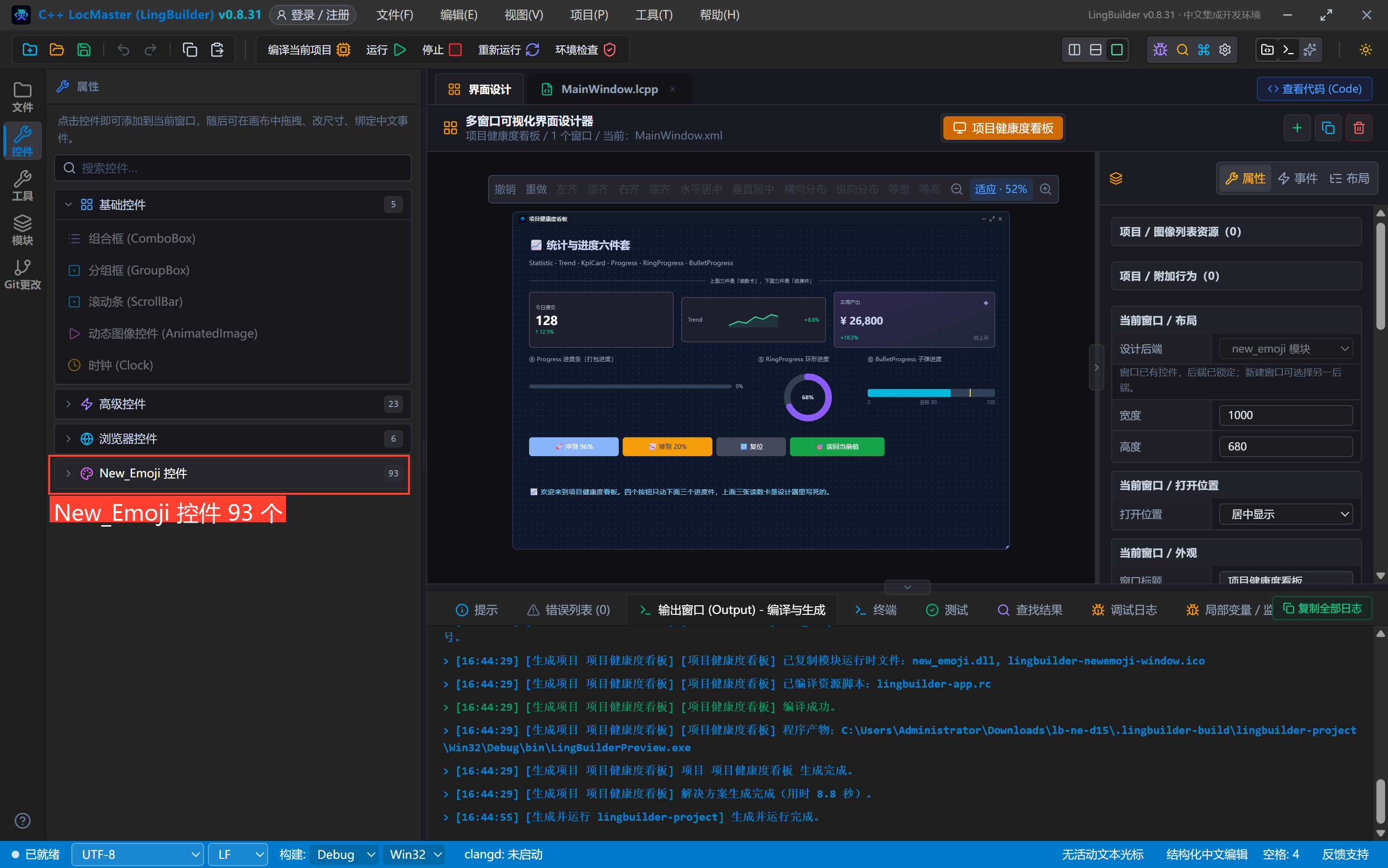Click the 查看代码 (Code) button
Image resolution: width=1388 pixels, height=868 pixels.
coord(1315,88)
